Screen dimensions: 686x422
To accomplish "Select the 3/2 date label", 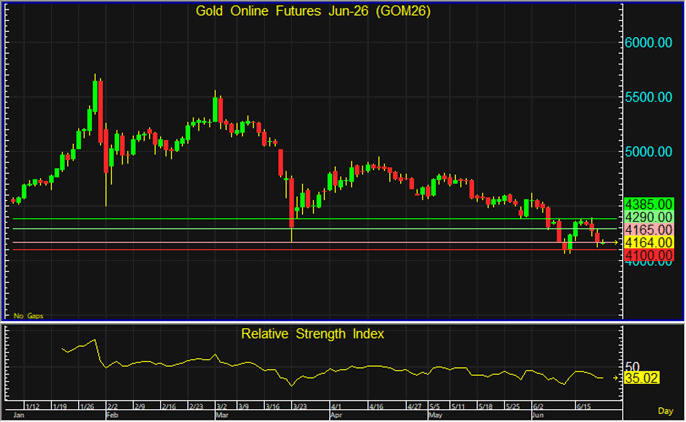I will 221,407.
